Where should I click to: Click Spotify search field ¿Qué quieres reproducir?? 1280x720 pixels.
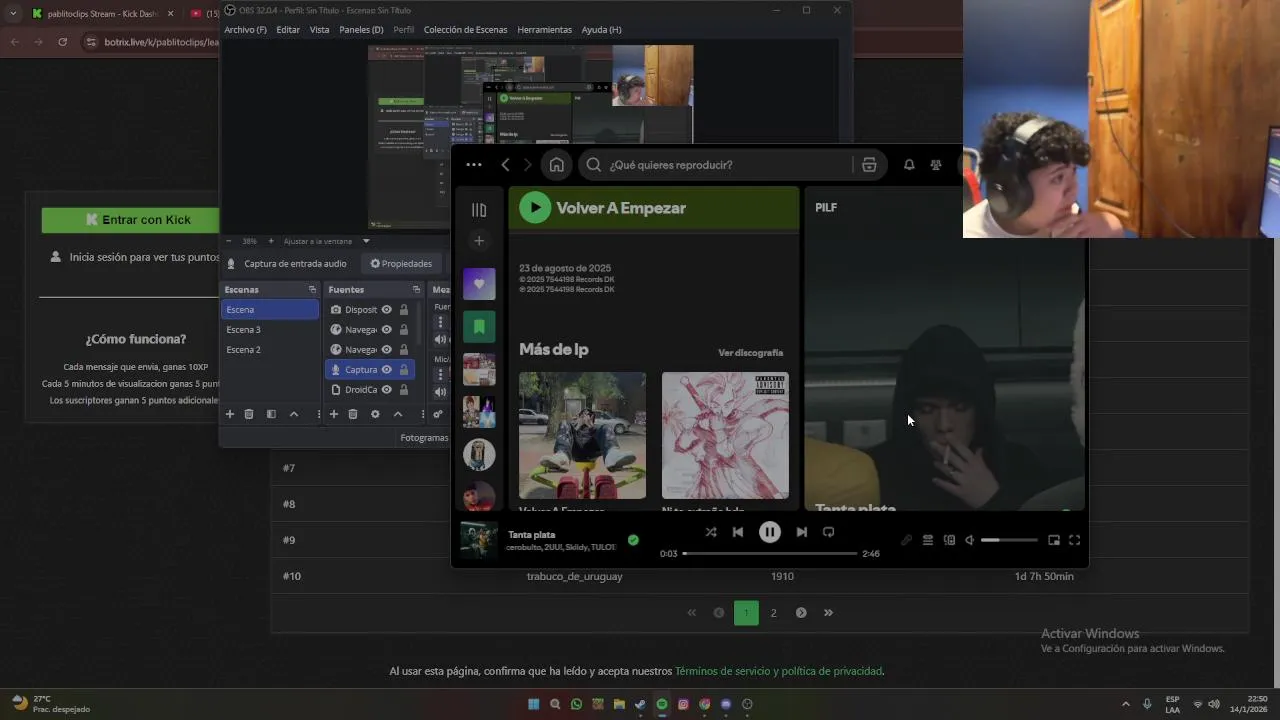tap(715, 165)
